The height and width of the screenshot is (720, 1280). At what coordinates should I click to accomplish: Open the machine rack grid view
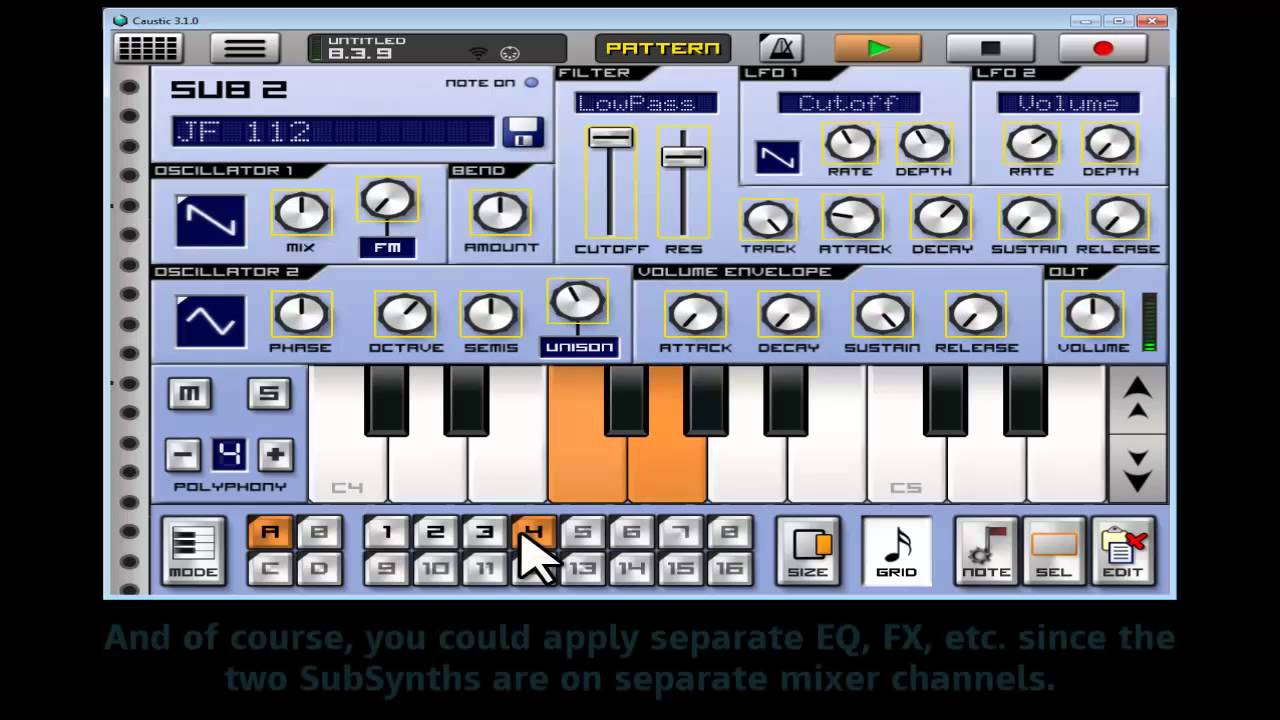coord(147,48)
